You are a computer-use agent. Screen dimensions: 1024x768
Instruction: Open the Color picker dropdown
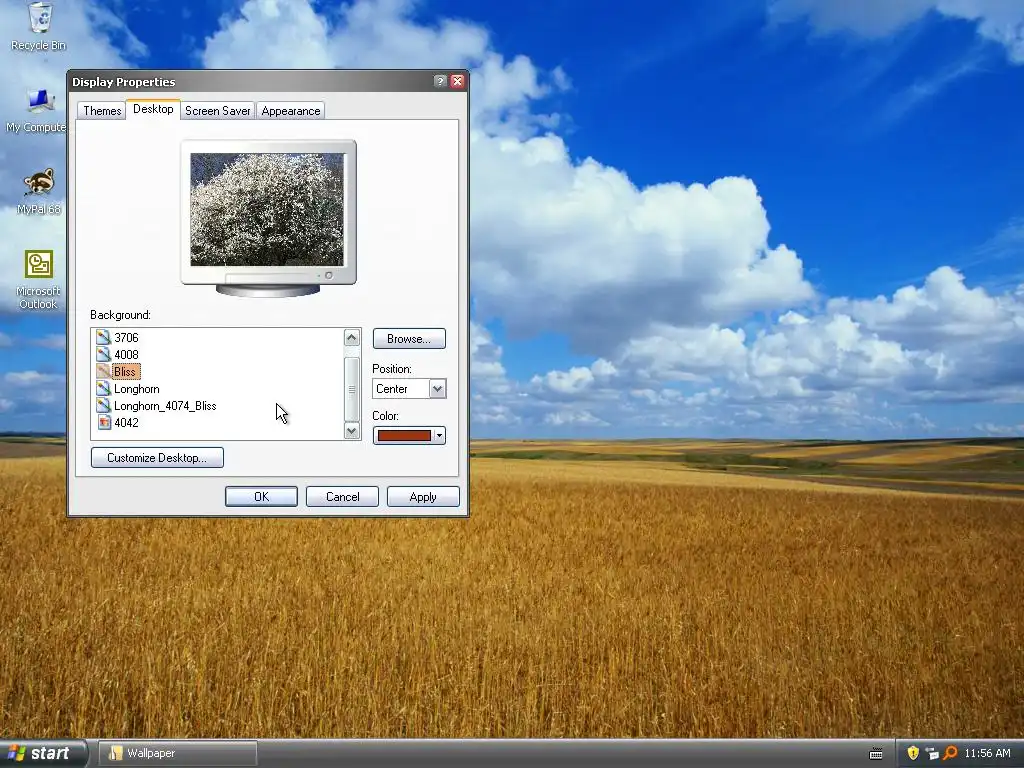pos(409,435)
